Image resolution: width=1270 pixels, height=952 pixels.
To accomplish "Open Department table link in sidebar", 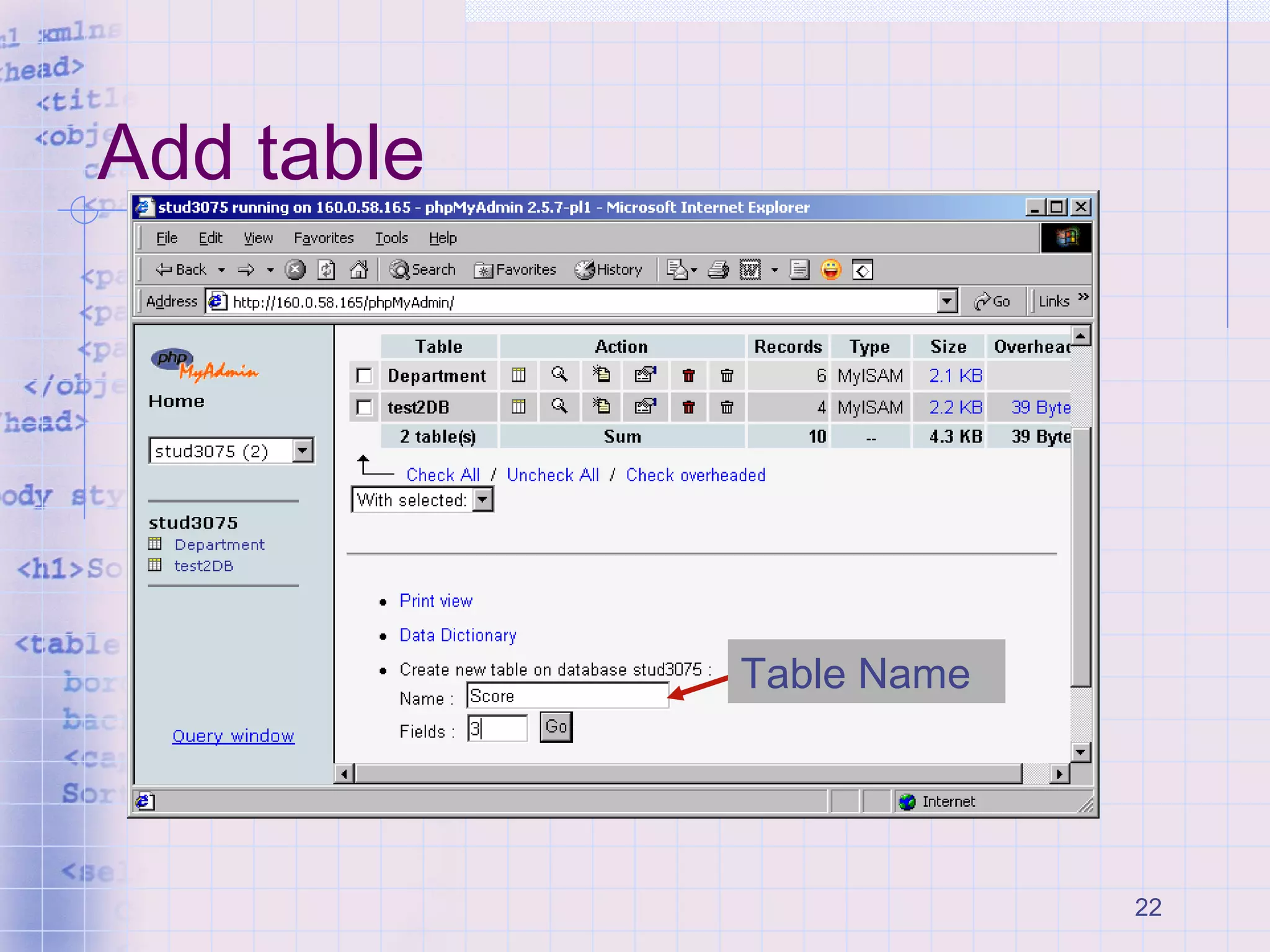I will [220, 544].
